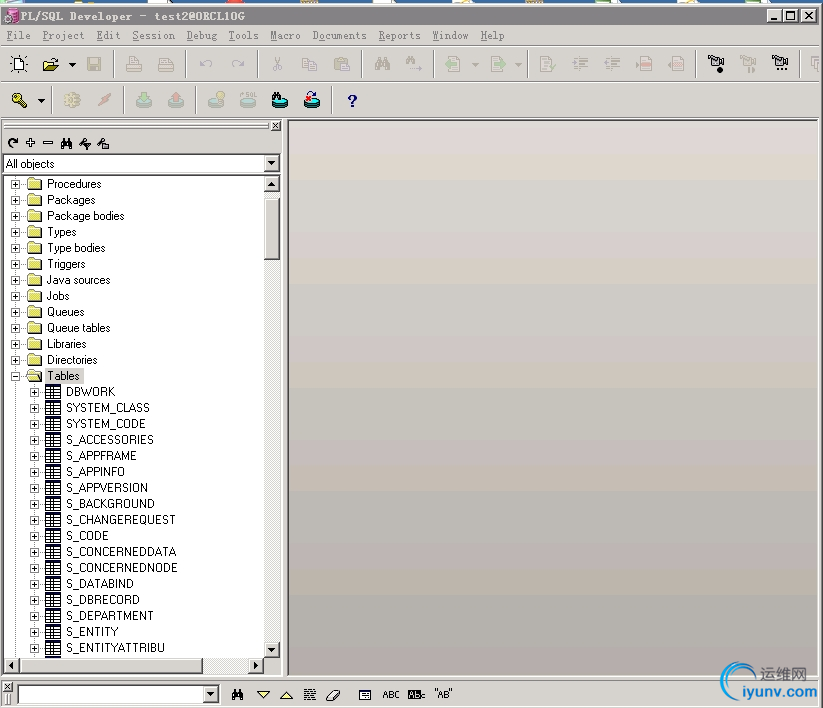Click the Save disk icon
This screenshot has width=823, height=708.
94,65
